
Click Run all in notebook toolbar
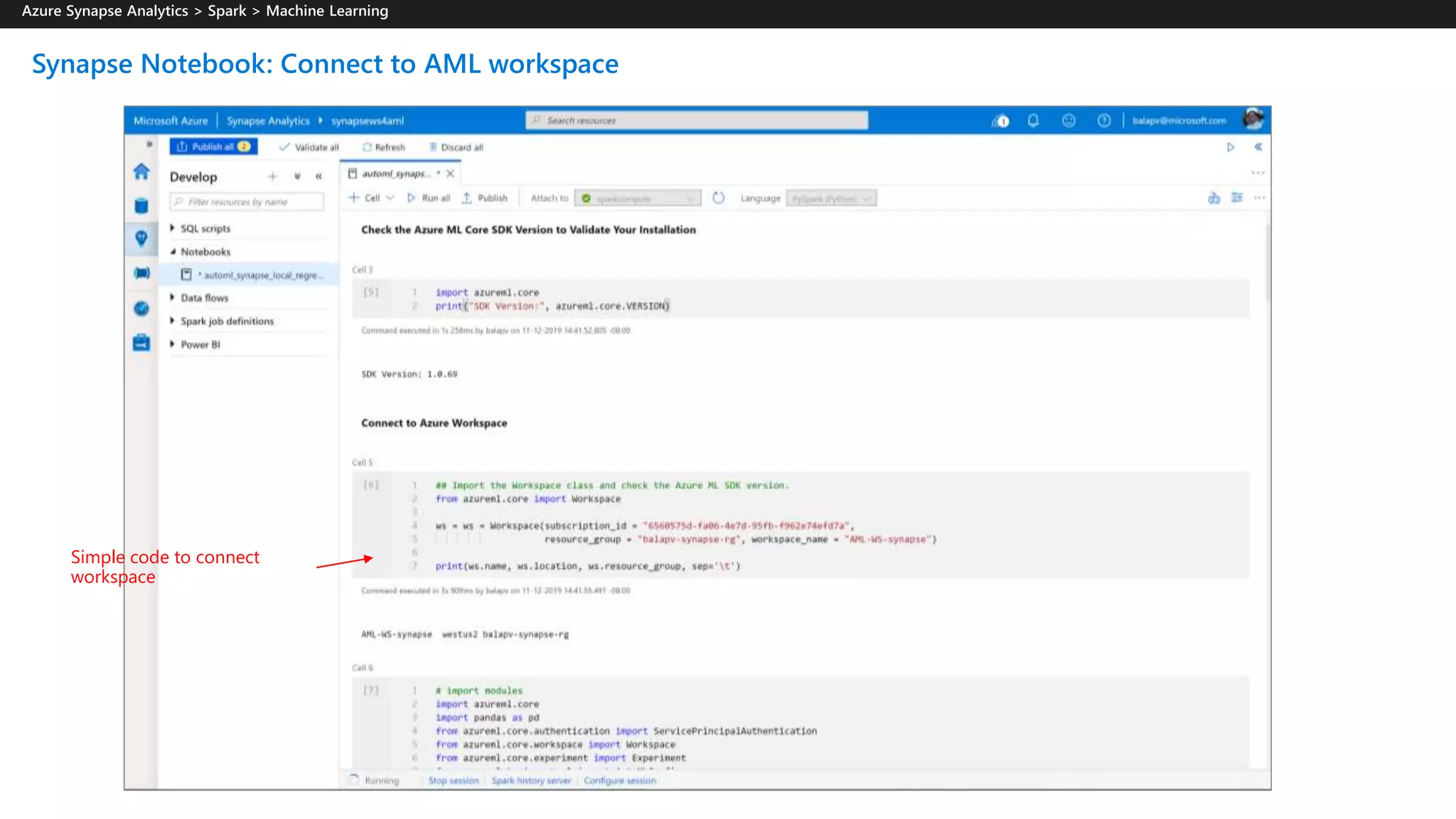click(x=429, y=198)
